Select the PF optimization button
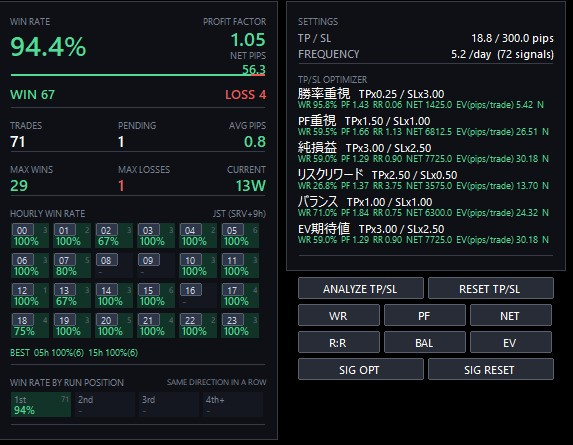Screen dimensions: 573x445 pyautogui.click(x=425, y=315)
